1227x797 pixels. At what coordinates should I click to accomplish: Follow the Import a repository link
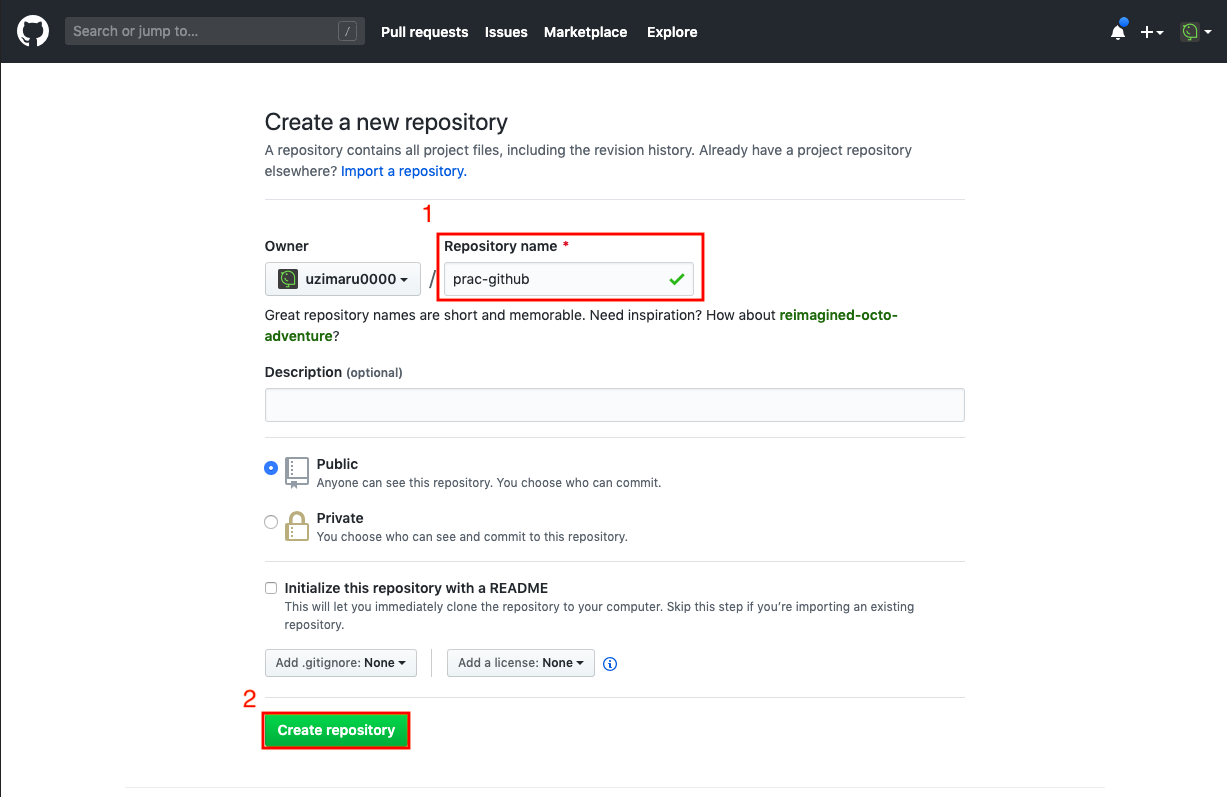404,171
